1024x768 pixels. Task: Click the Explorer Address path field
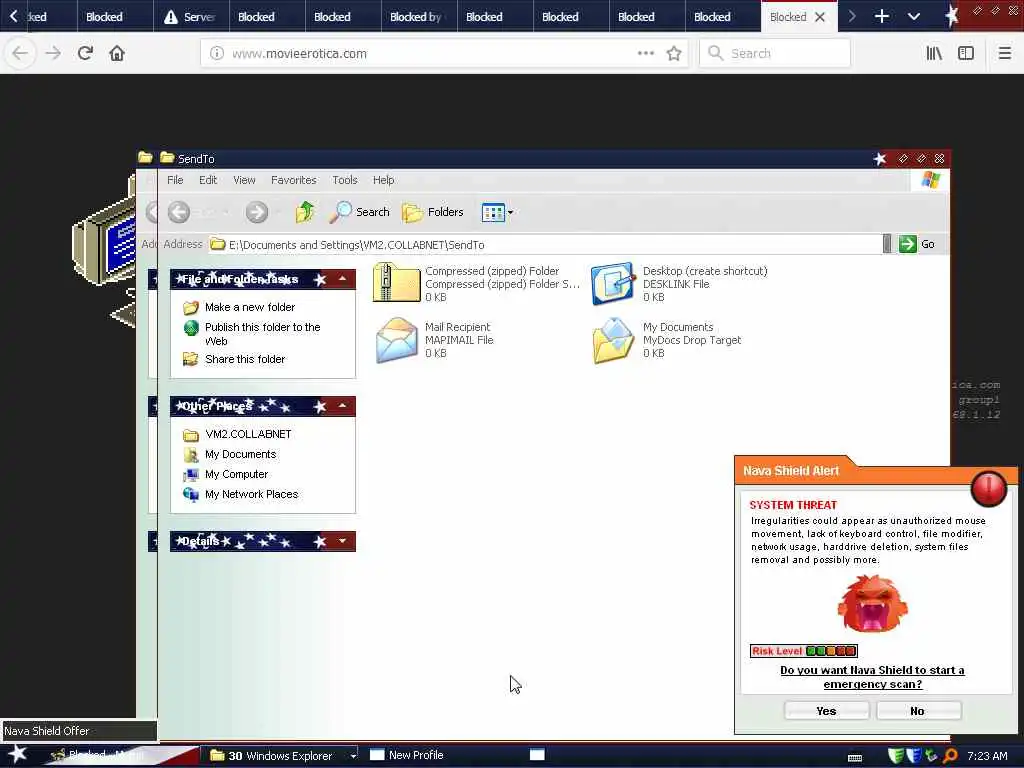(x=545, y=245)
